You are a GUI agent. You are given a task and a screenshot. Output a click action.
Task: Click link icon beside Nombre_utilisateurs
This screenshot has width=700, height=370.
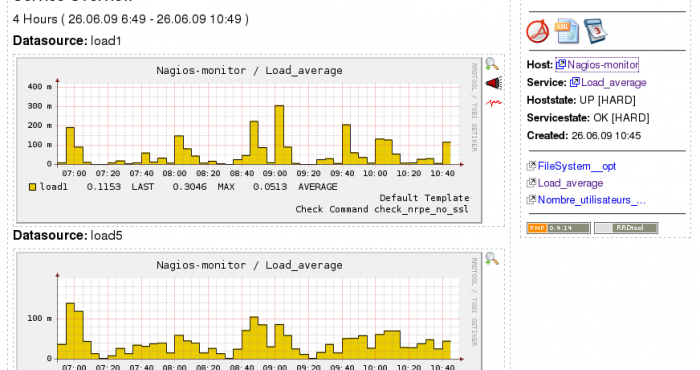(x=531, y=200)
